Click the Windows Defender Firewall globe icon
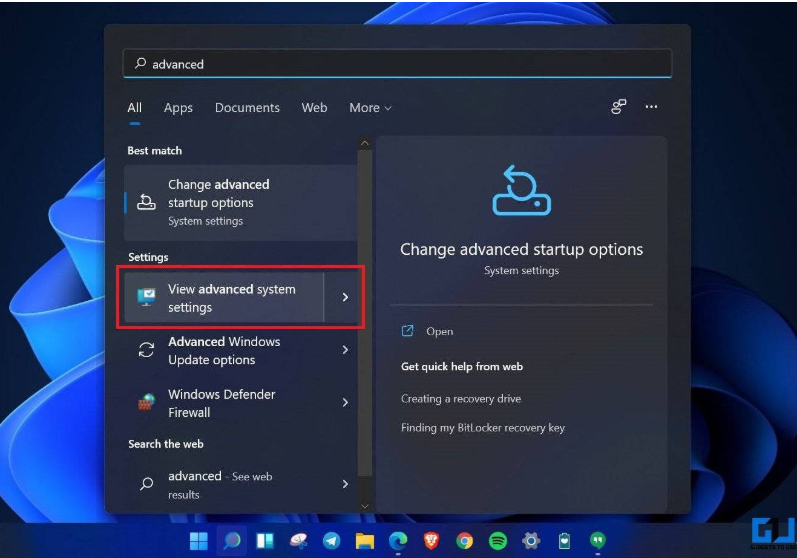 tap(146, 402)
